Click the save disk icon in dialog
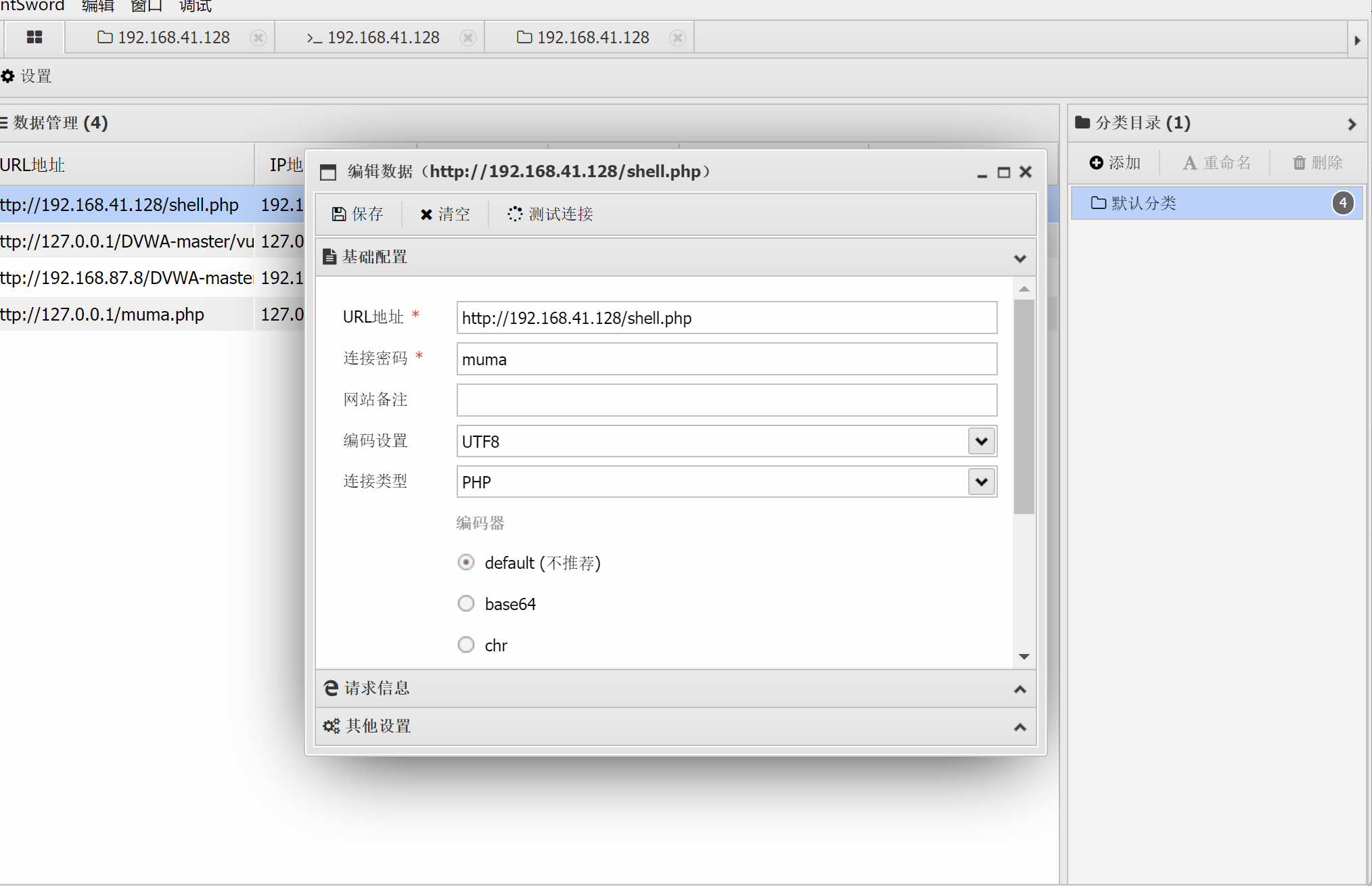 tap(339, 214)
